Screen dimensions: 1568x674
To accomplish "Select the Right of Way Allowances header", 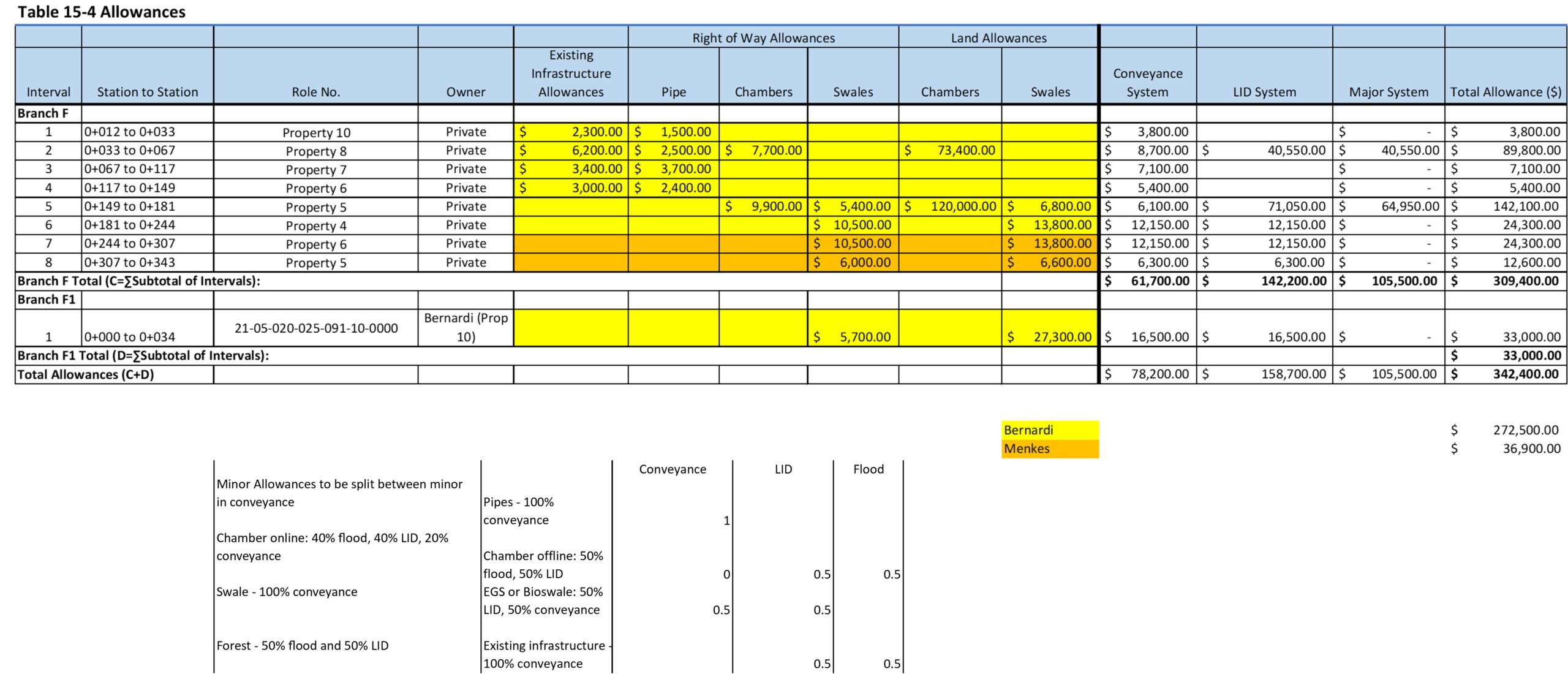I will coord(763,38).
